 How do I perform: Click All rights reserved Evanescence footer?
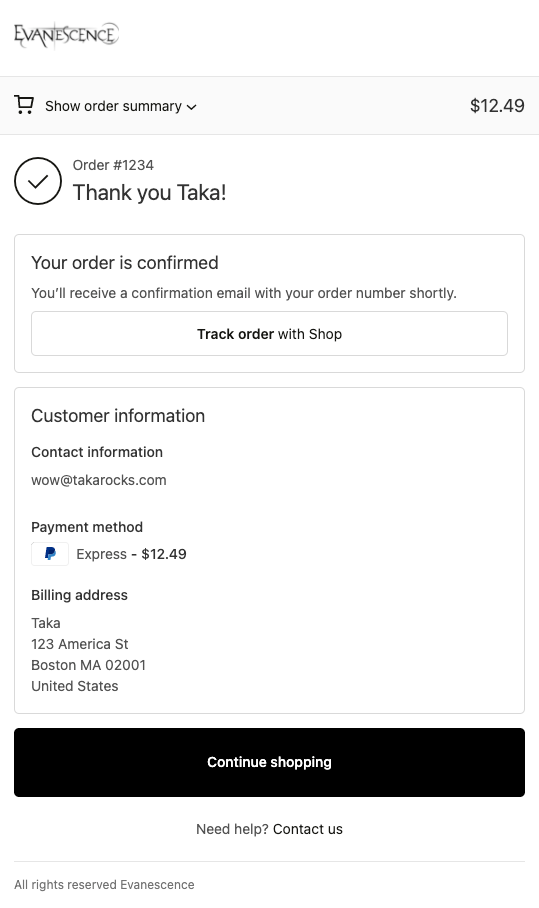[104, 885]
